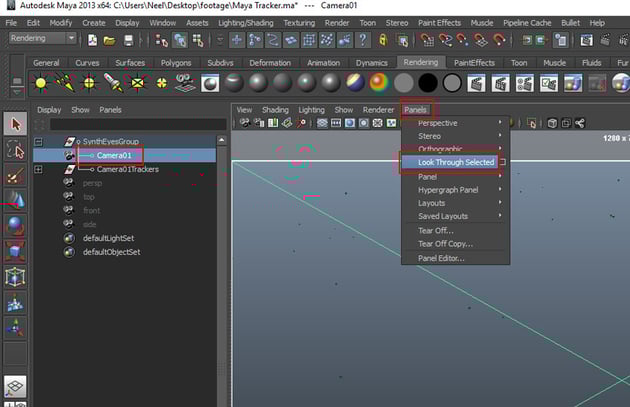
Task: Open the Outliner Display menu
Action: [x=49, y=110]
